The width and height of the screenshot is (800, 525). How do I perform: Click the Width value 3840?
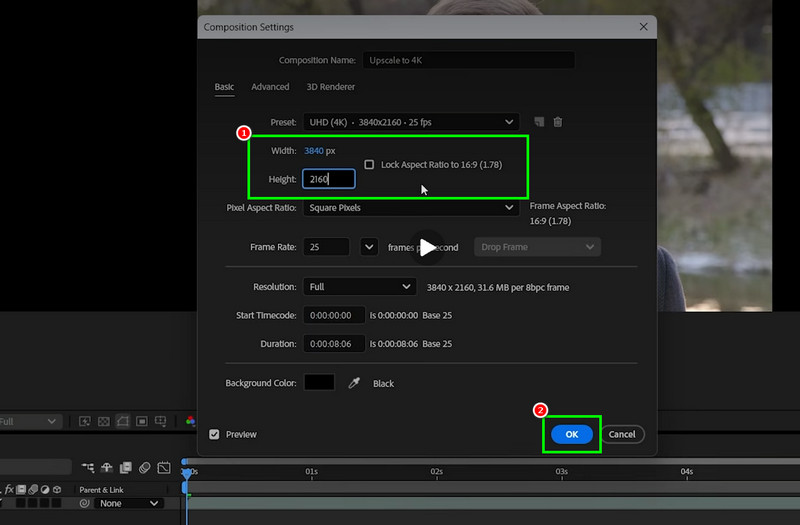click(314, 151)
